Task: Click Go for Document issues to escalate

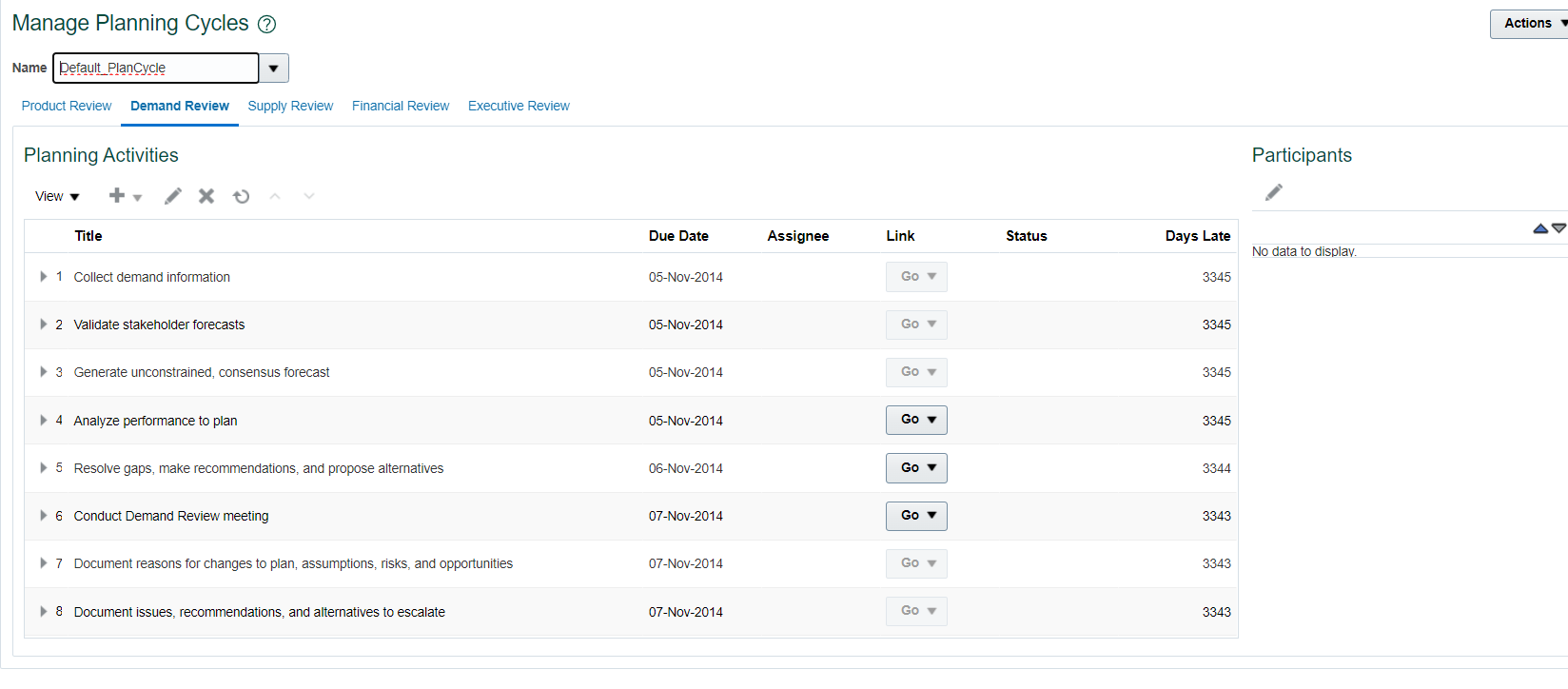Action: 916,611
